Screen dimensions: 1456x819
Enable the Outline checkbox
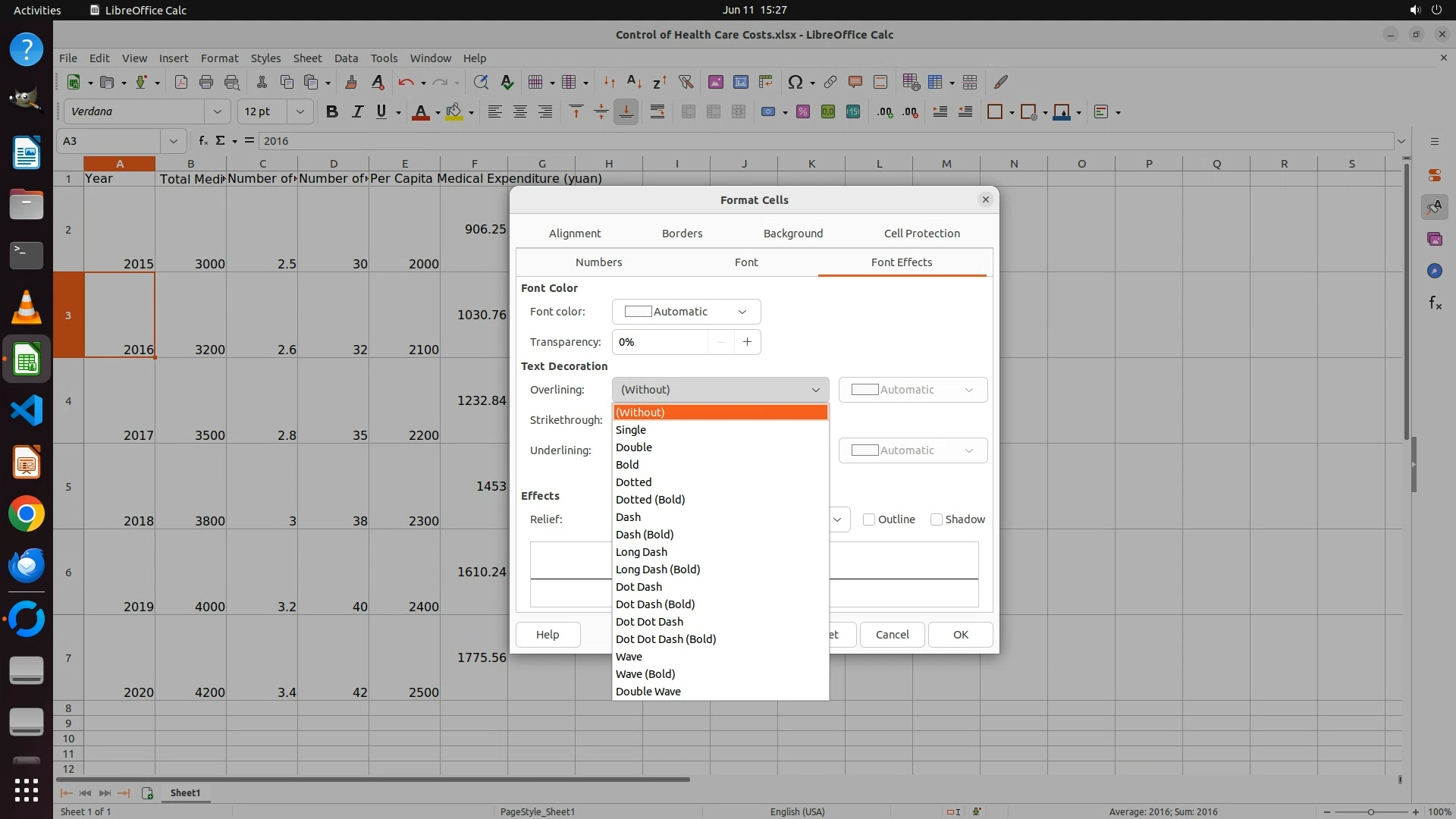870,519
